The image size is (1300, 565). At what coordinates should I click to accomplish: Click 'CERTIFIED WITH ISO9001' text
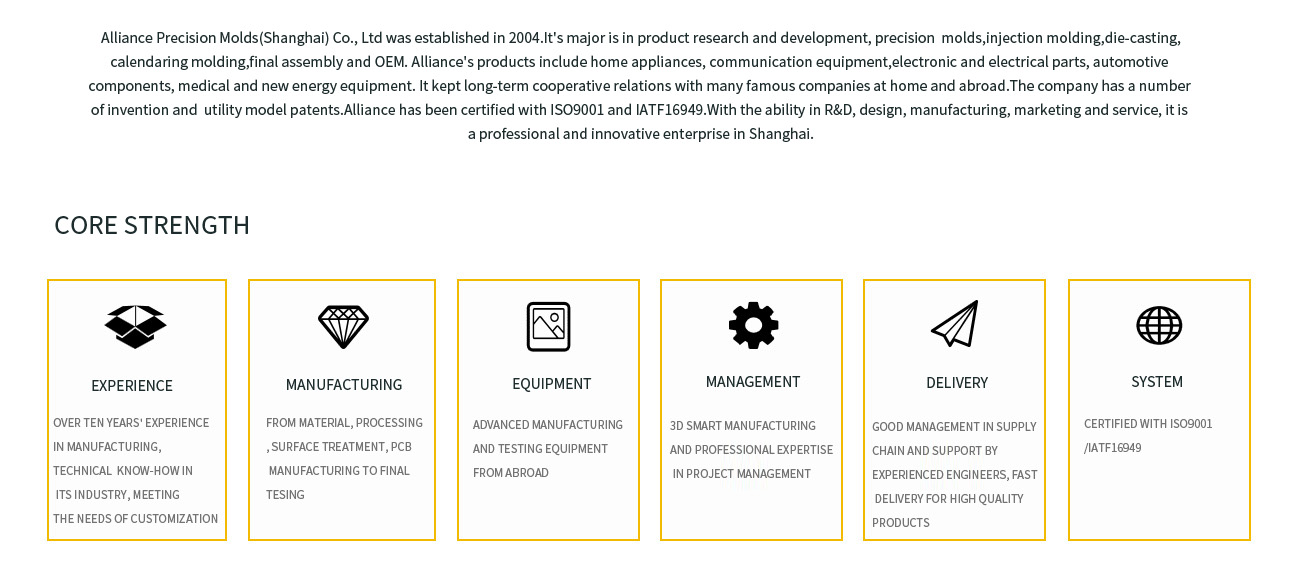1148,424
